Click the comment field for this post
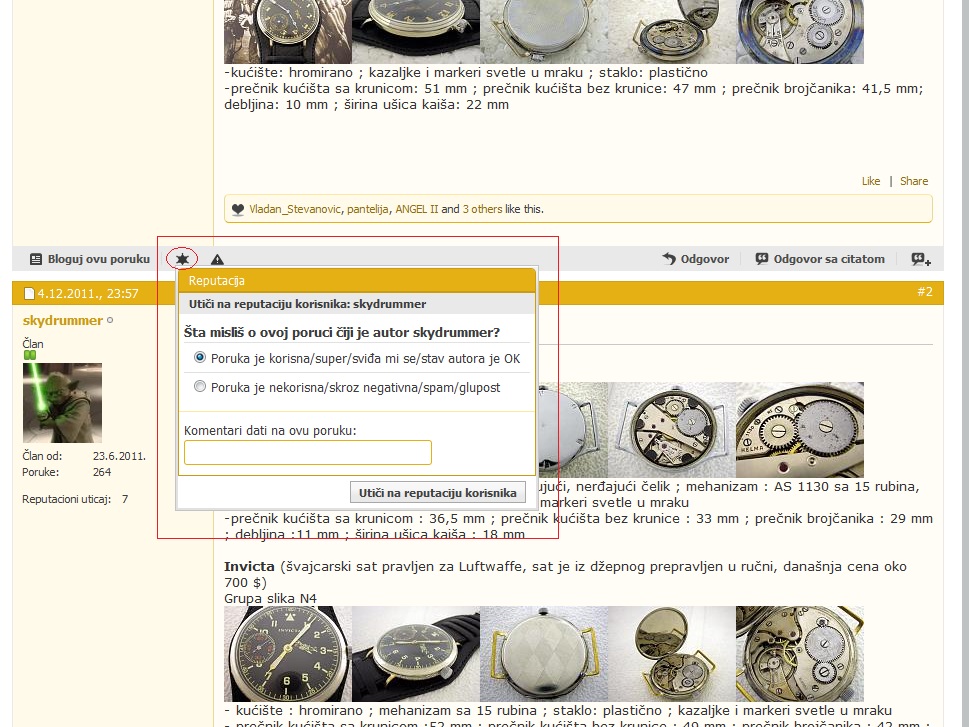The width and height of the screenshot is (969, 727). [308, 453]
